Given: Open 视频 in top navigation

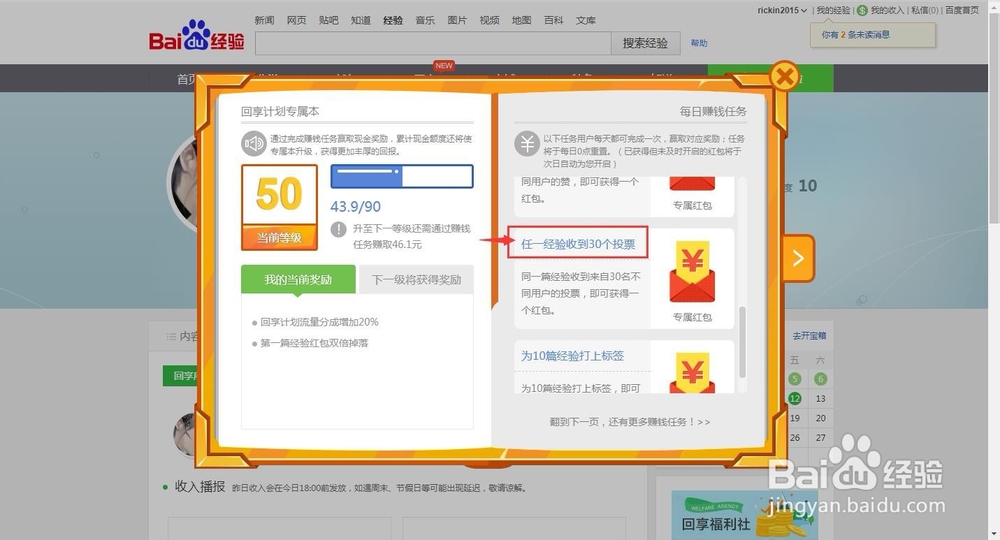Looking at the screenshot, I should coord(489,20).
